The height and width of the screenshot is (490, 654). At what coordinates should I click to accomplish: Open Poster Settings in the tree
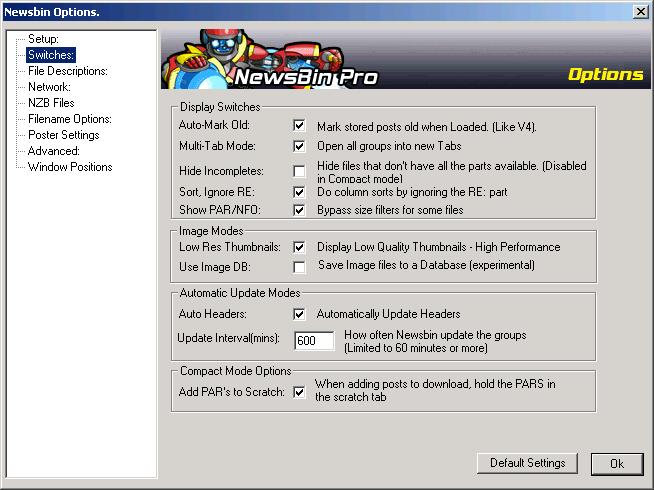pos(63,135)
